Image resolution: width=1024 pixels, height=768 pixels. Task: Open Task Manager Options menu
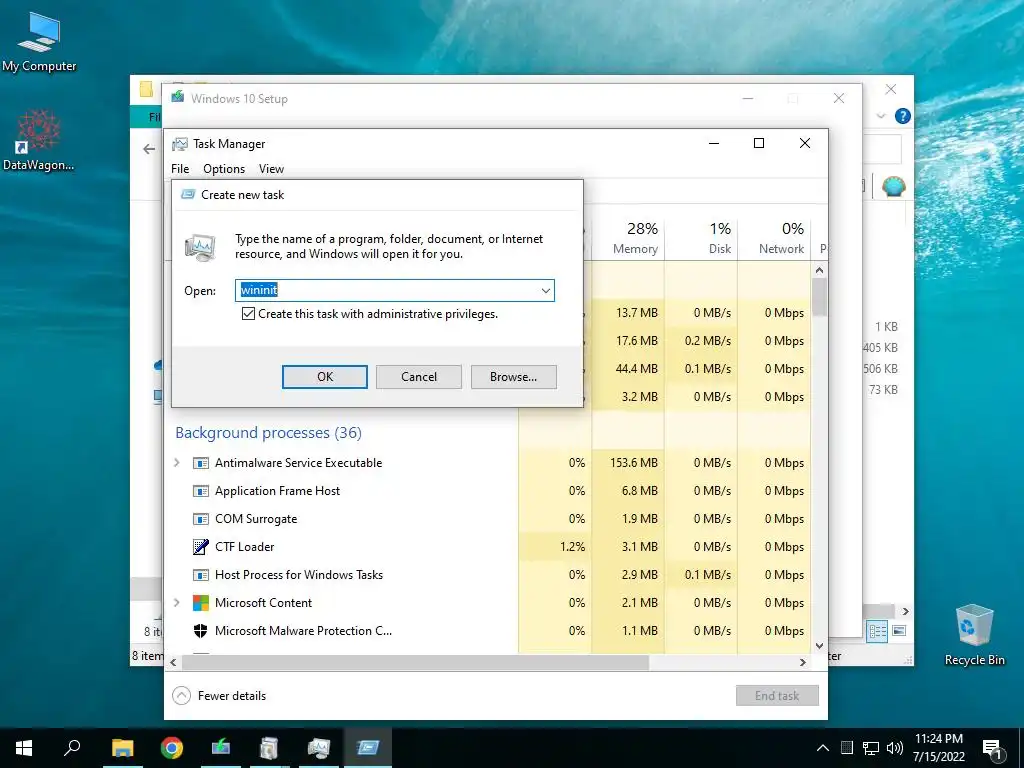(224, 169)
